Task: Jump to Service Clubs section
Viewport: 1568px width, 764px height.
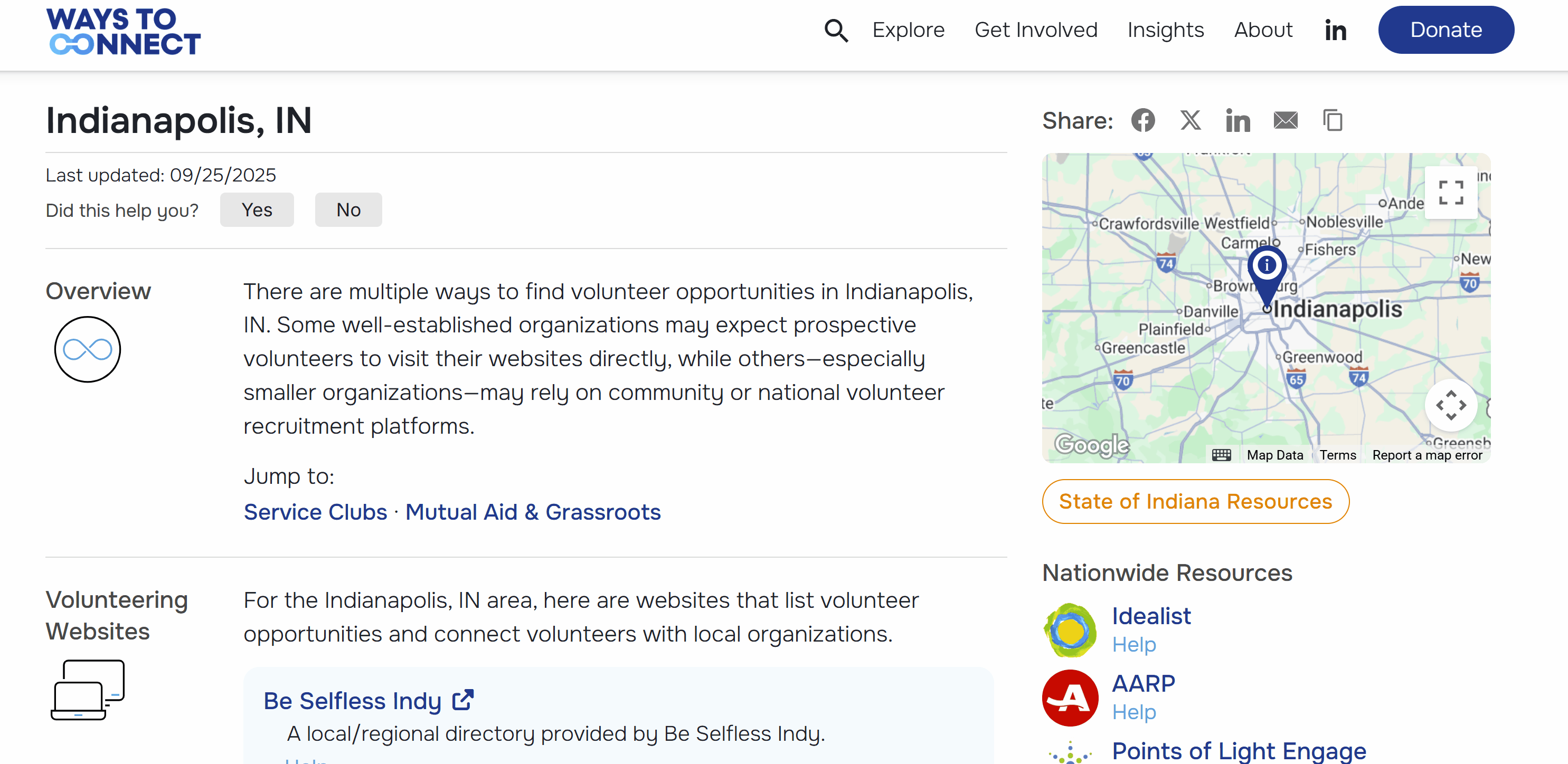Action: (315, 512)
